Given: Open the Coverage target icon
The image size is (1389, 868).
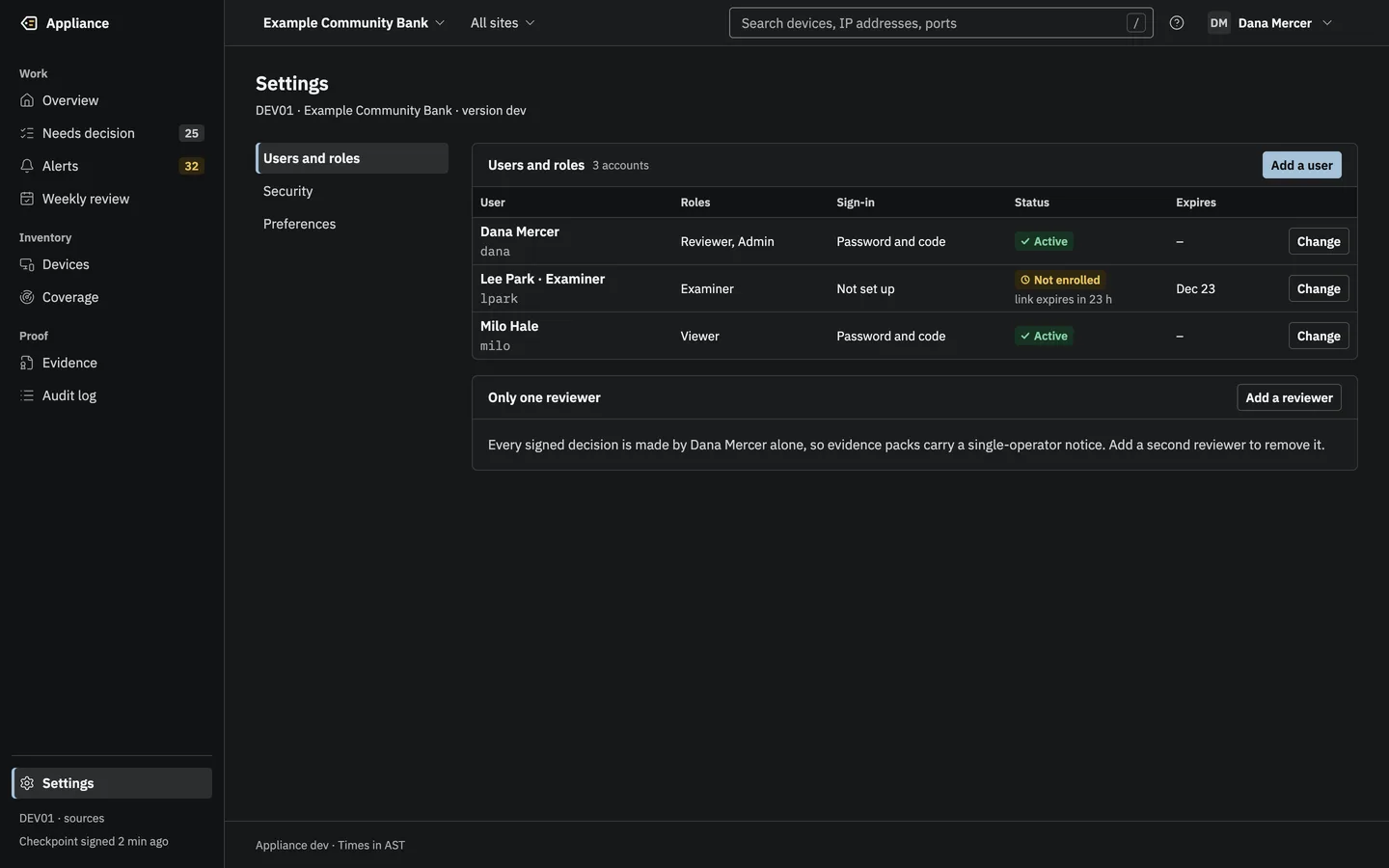Looking at the screenshot, I should pyautogui.click(x=27, y=297).
